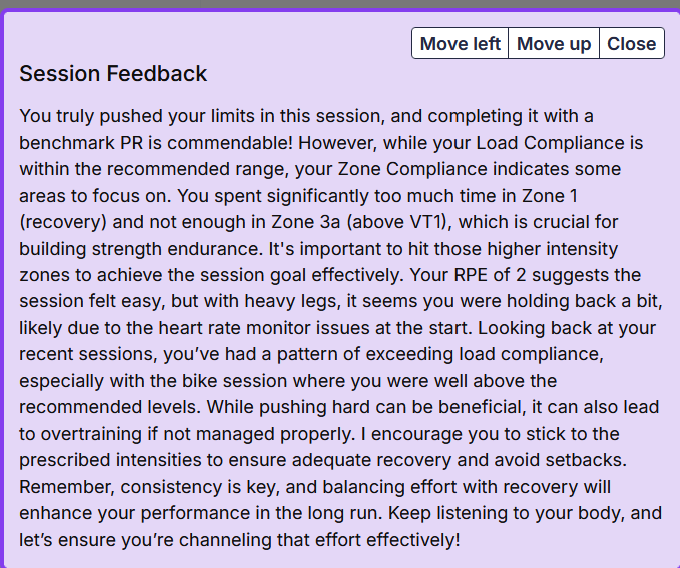Viewport: 680px width, 568px height.
Task: Click the phrase "prescribed intensities"
Action: tap(108, 460)
